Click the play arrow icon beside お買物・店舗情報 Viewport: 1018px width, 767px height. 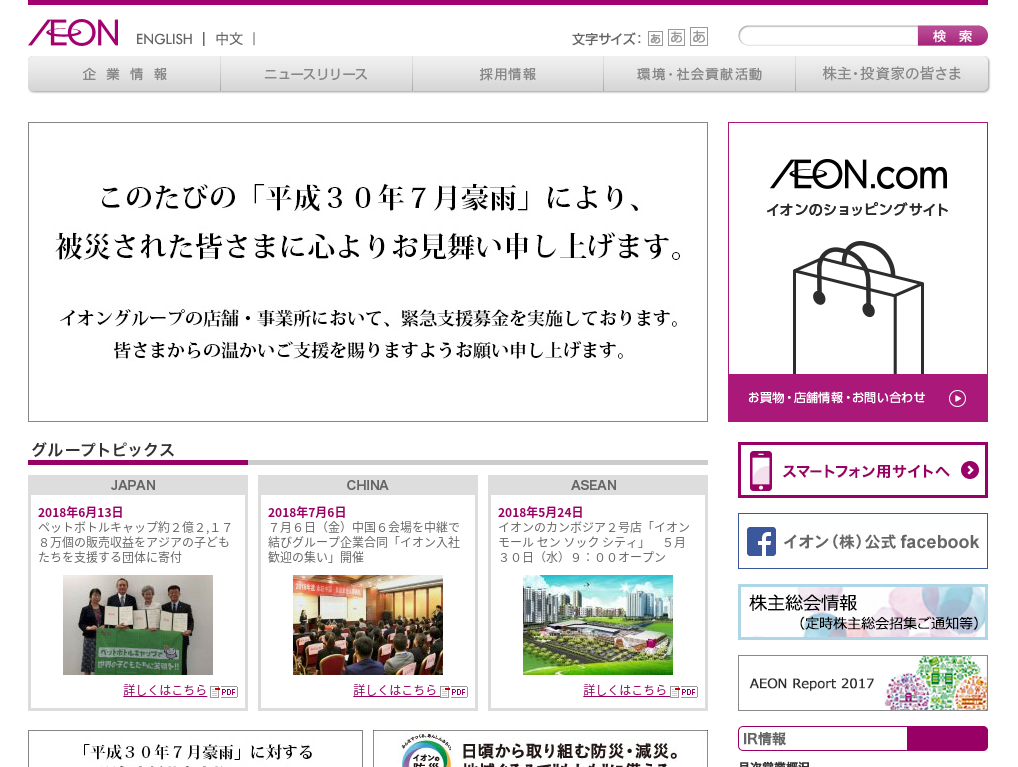click(958, 398)
